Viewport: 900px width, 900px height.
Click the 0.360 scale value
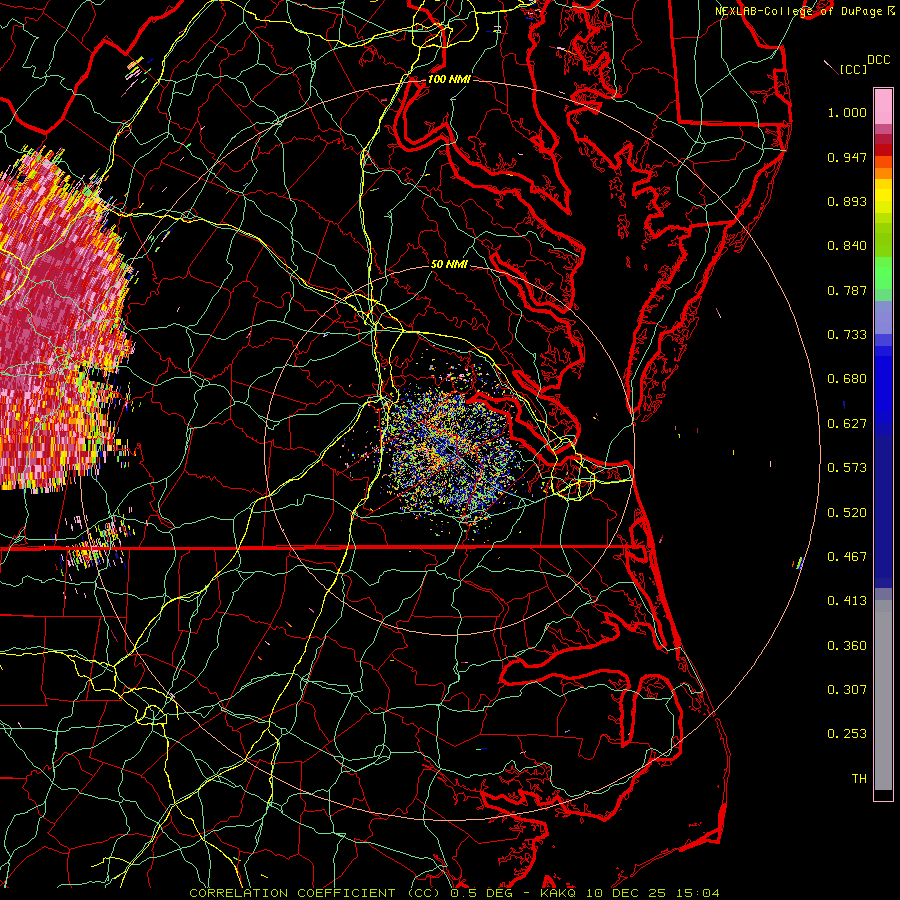click(x=847, y=646)
